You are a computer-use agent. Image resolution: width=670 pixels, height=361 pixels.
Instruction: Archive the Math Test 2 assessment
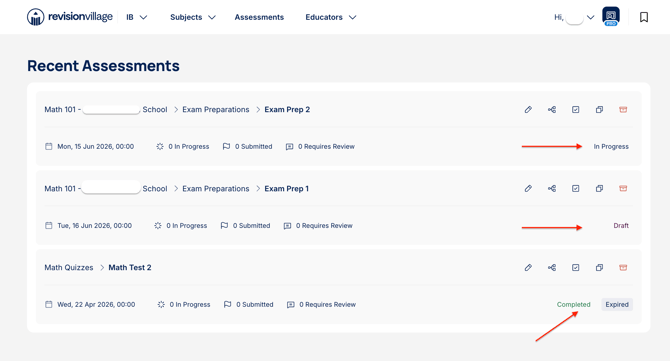coord(623,267)
